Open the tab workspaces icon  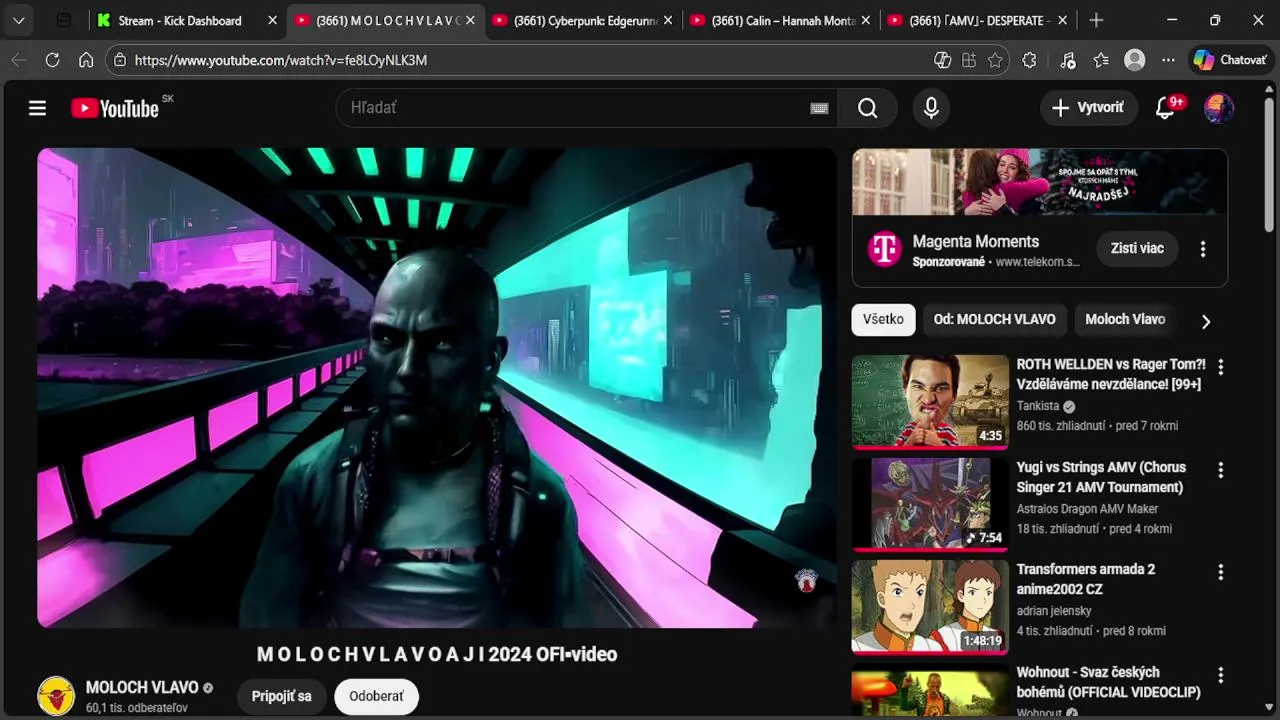(63, 20)
